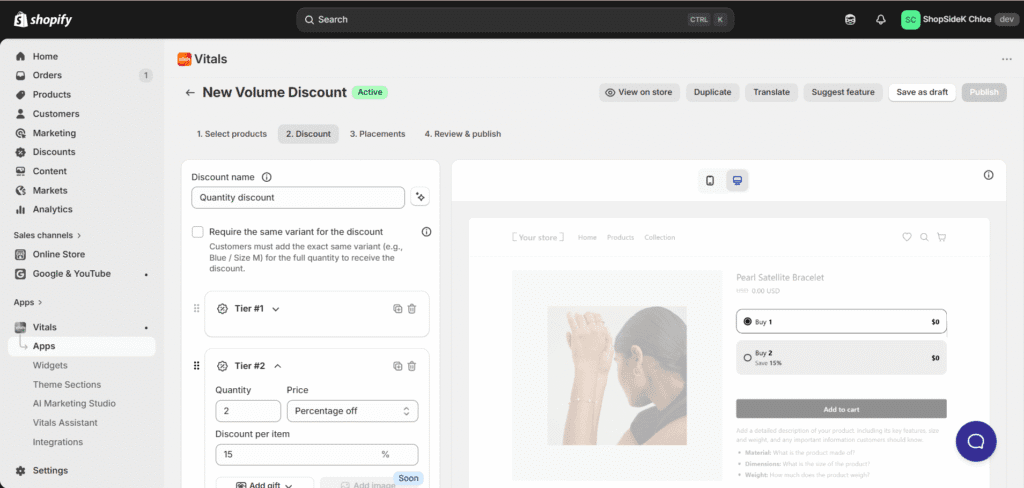The height and width of the screenshot is (488, 1024).
Task: Go to step 4. Review & publish
Action: tap(463, 134)
